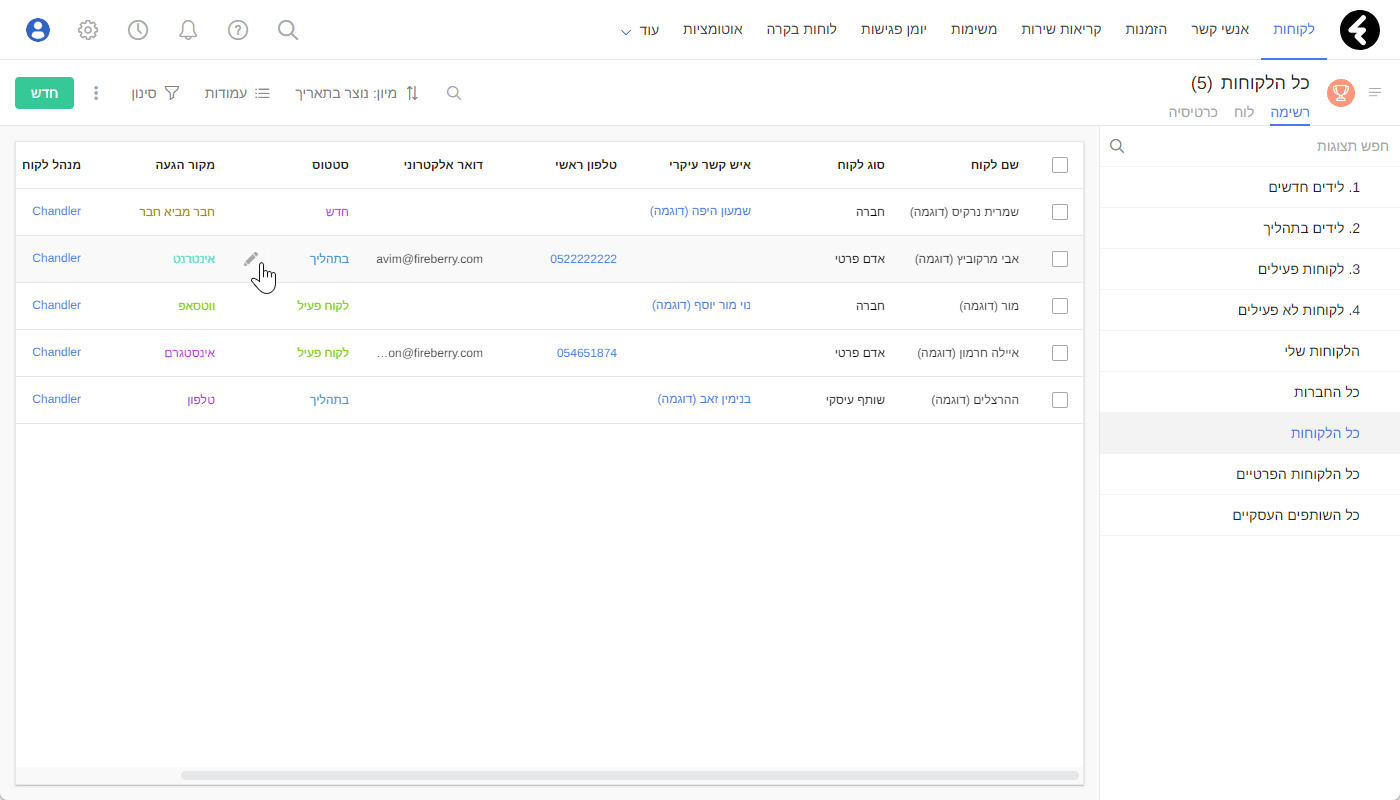Screen dimensions: 1400x800
Task: Toggle the views panel hamburger icon
Action: coord(1375,93)
